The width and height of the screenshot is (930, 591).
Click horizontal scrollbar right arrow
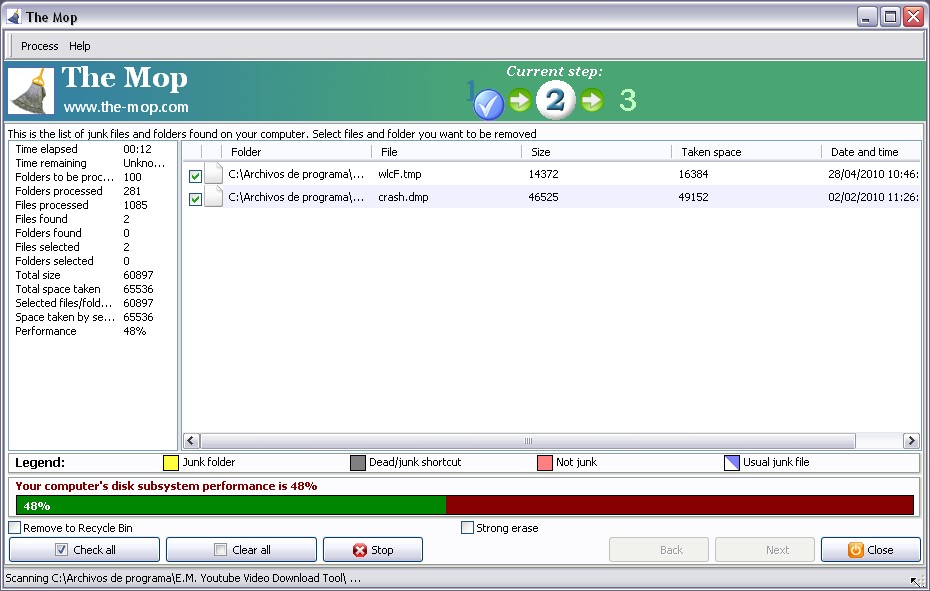pos(912,441)
